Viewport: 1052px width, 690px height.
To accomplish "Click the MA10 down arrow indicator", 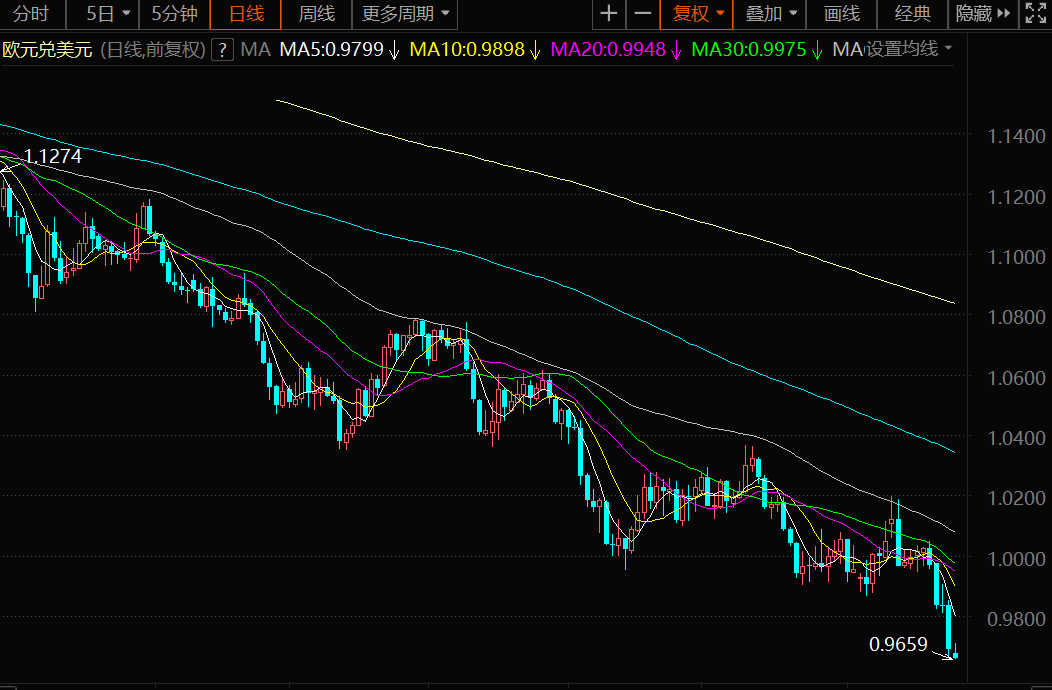I will tap(535, 50).
